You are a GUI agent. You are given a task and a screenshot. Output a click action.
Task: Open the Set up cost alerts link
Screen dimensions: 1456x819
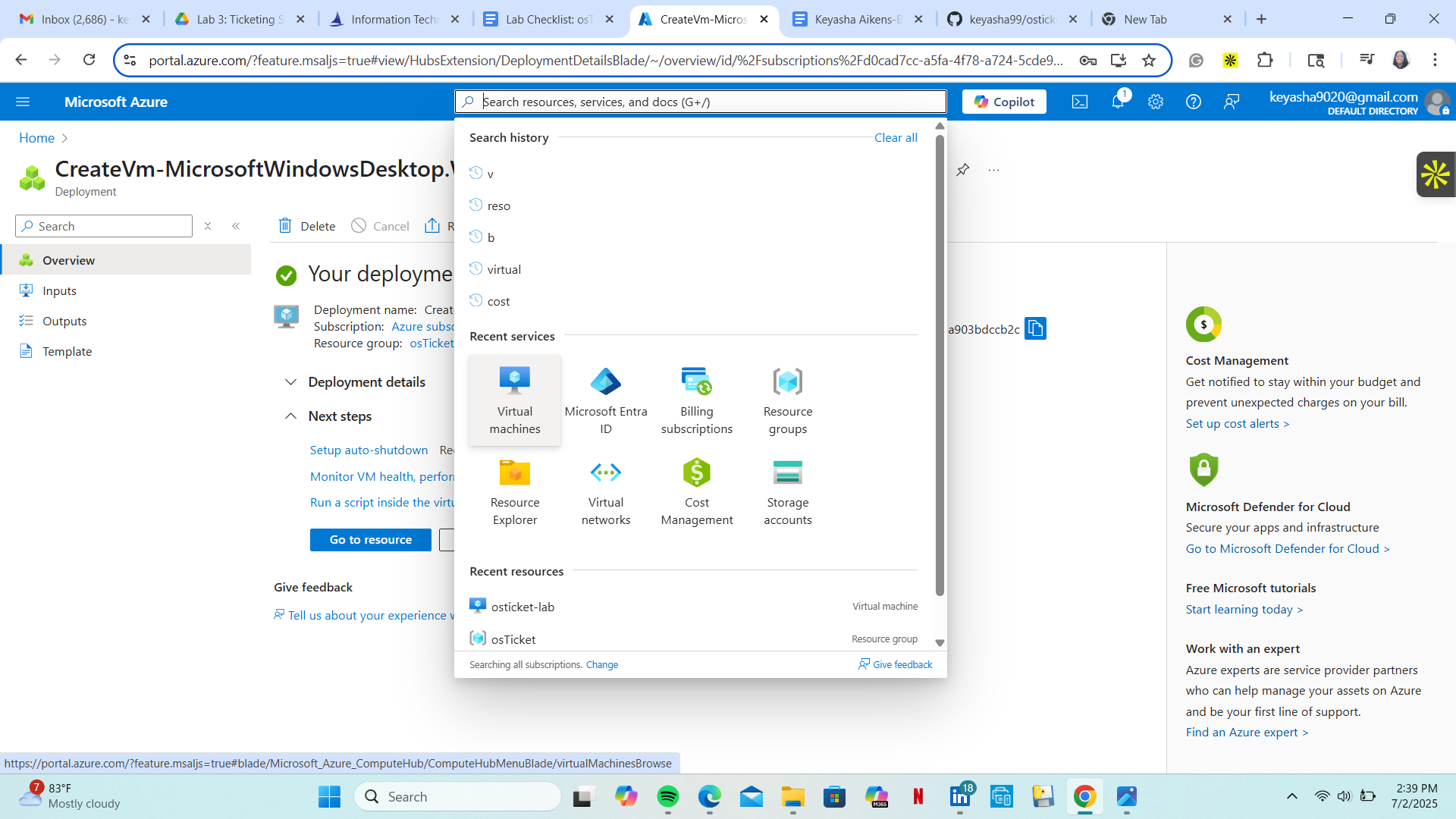[x=1238, y=423]
